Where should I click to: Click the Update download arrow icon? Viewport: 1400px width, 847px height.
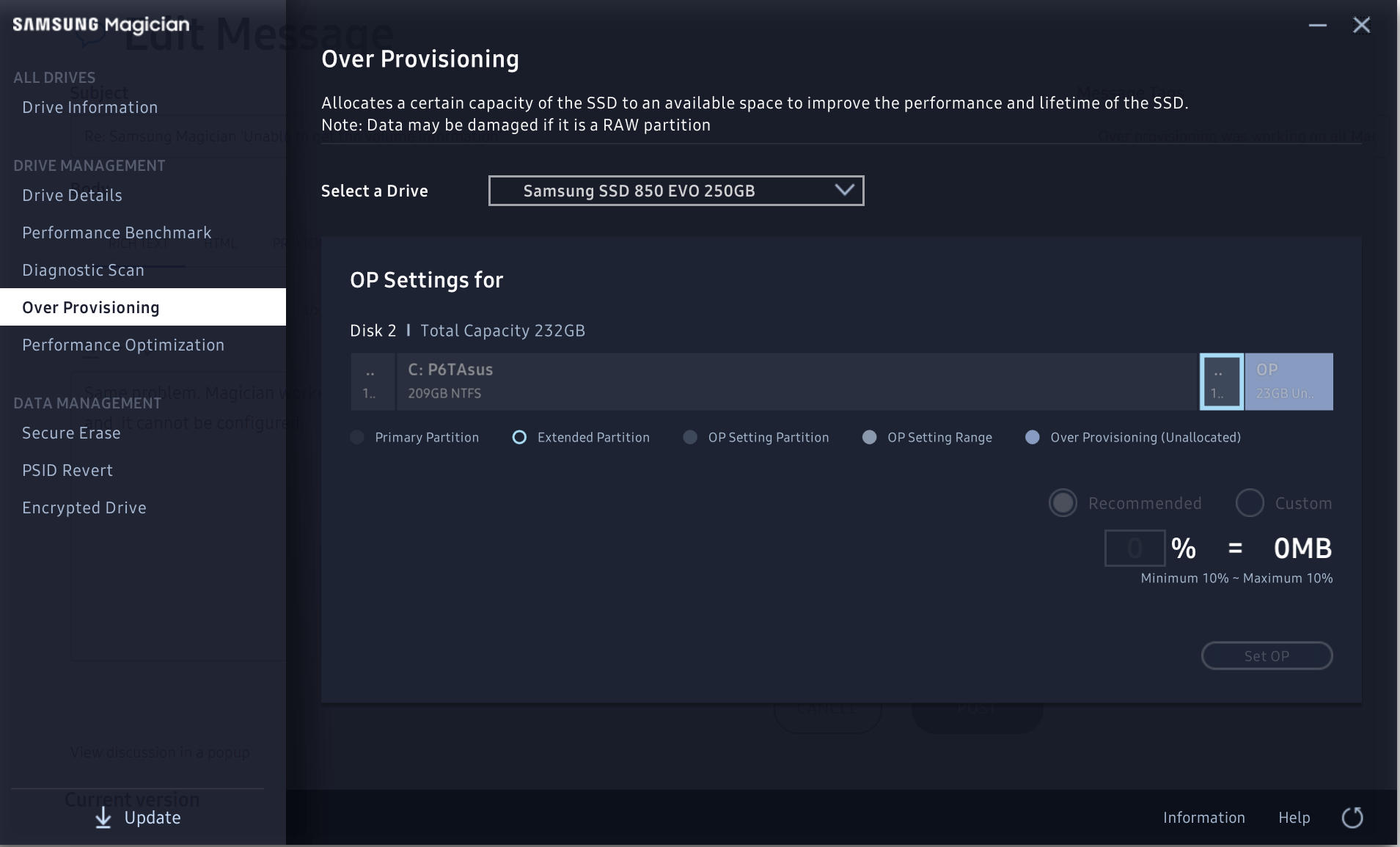[x=103, y=818]
